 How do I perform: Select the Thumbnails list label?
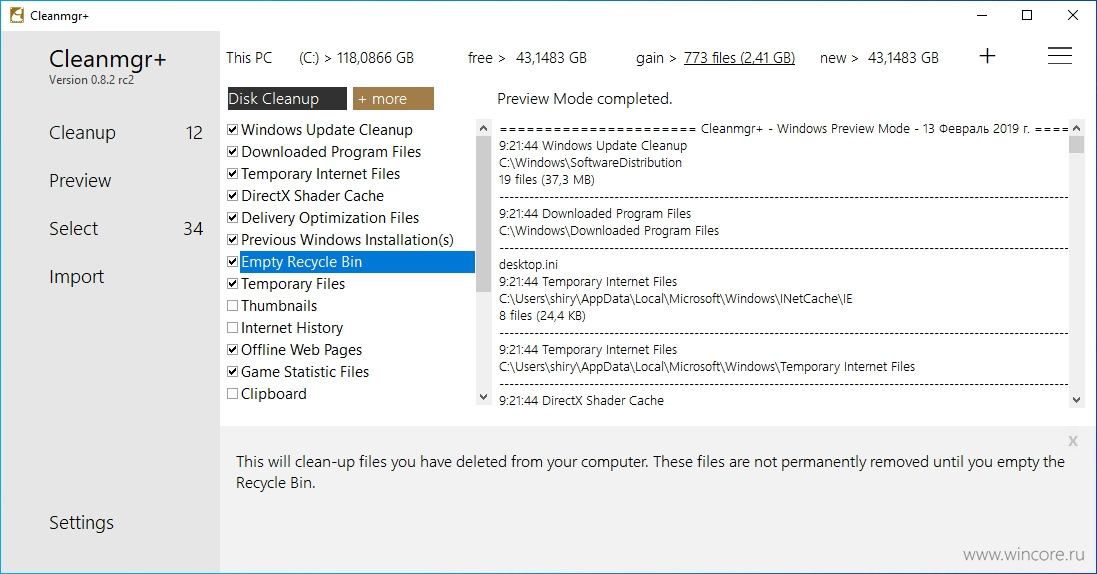279,306
